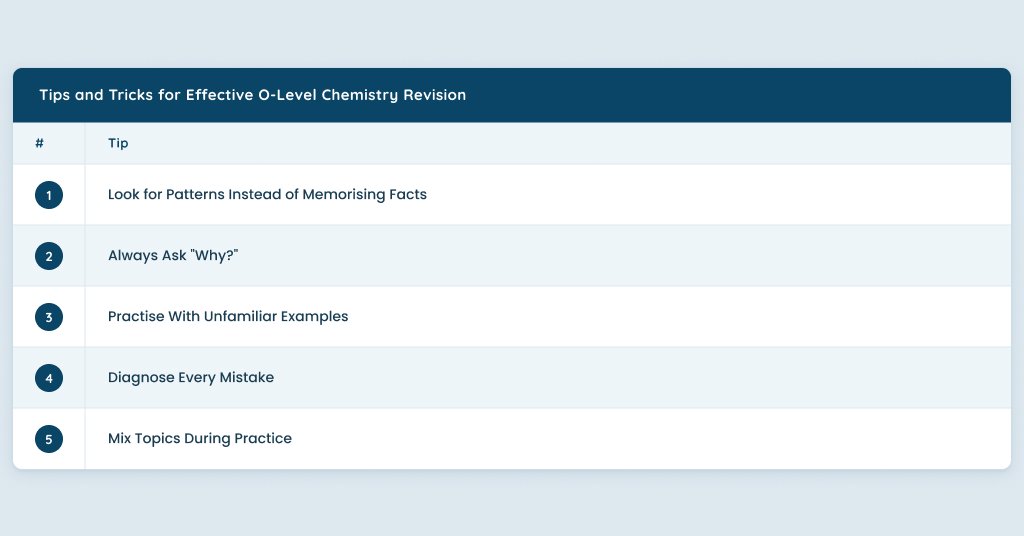Select 'Look for Patterns Instead of Memorising Facts'

click(267, 195)
